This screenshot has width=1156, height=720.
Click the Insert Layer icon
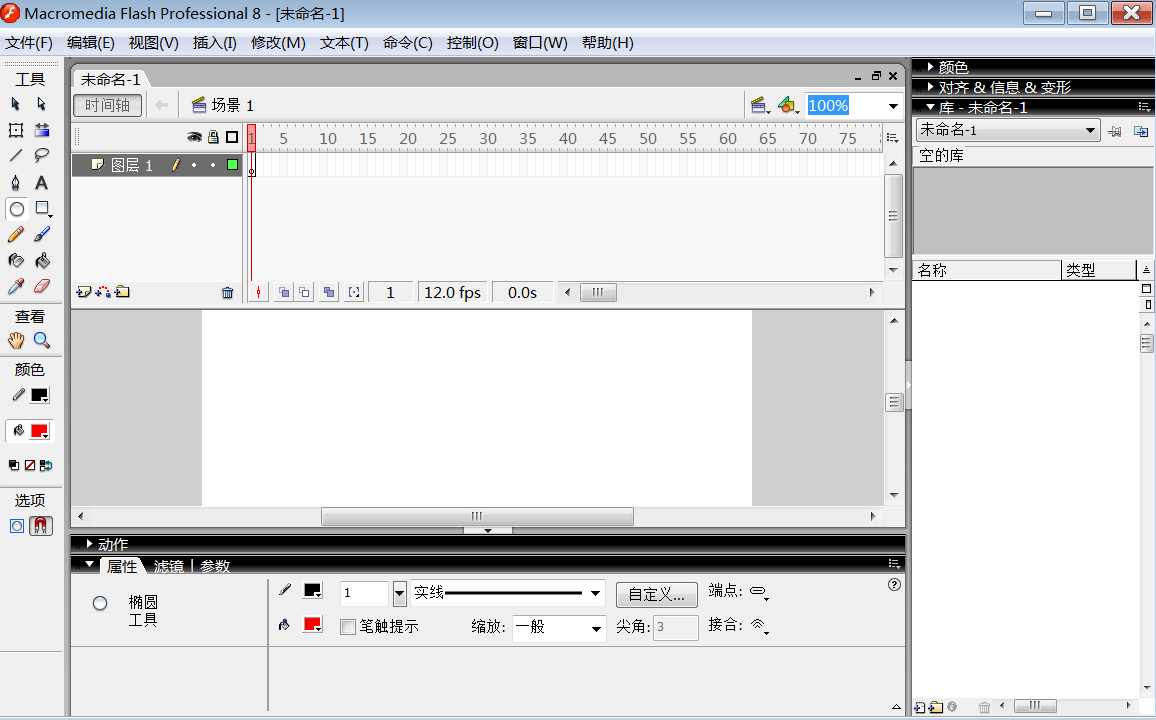(x=83, y=292)
